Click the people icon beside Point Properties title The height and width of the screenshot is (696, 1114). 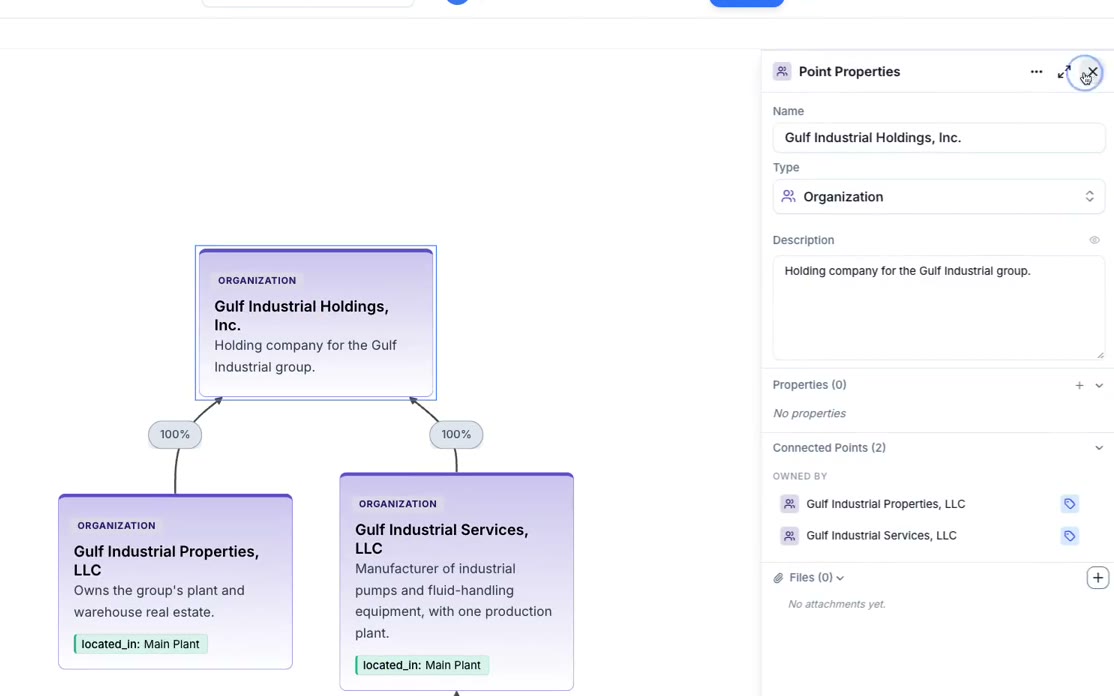(x=782, y=72)
